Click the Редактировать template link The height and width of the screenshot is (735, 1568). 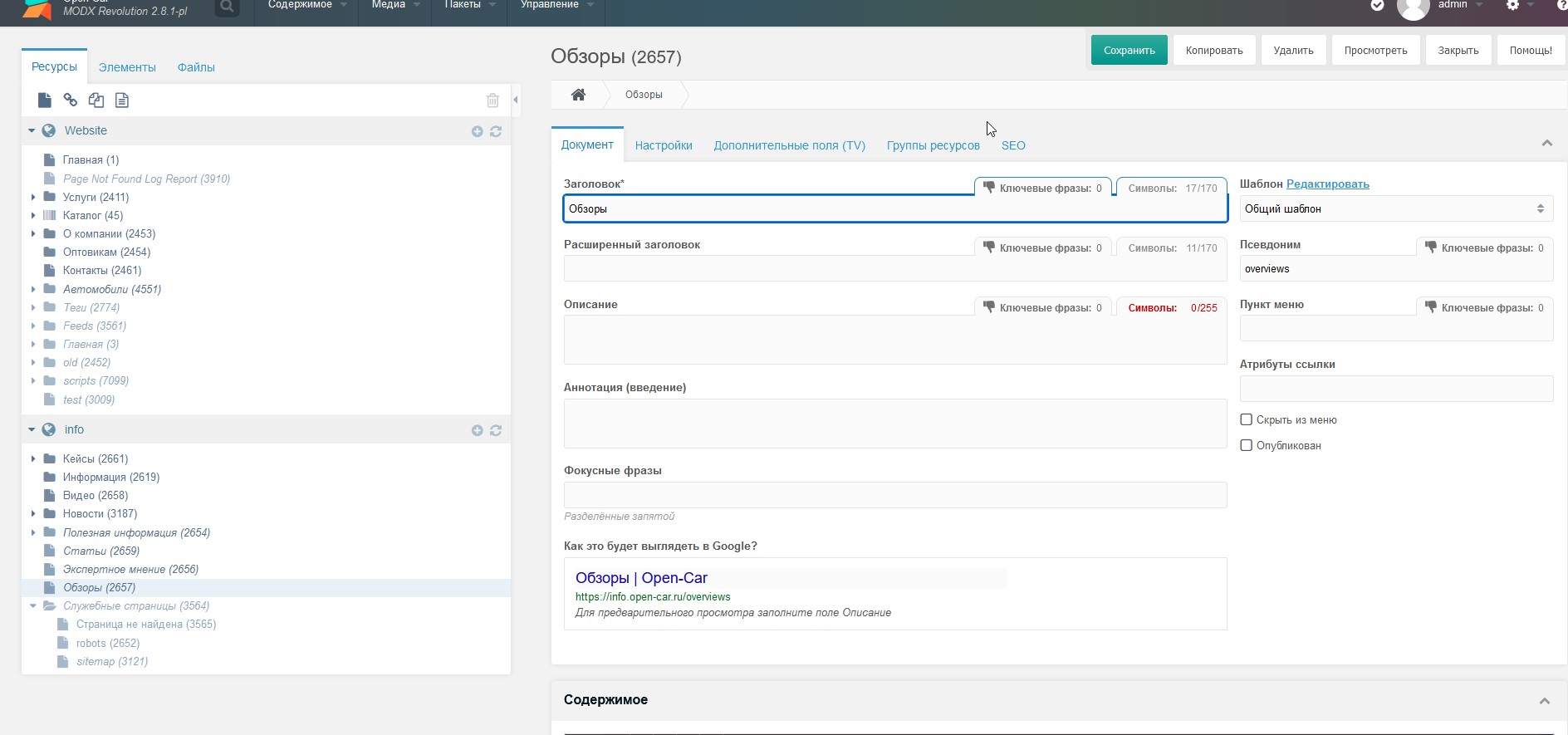1327,184
